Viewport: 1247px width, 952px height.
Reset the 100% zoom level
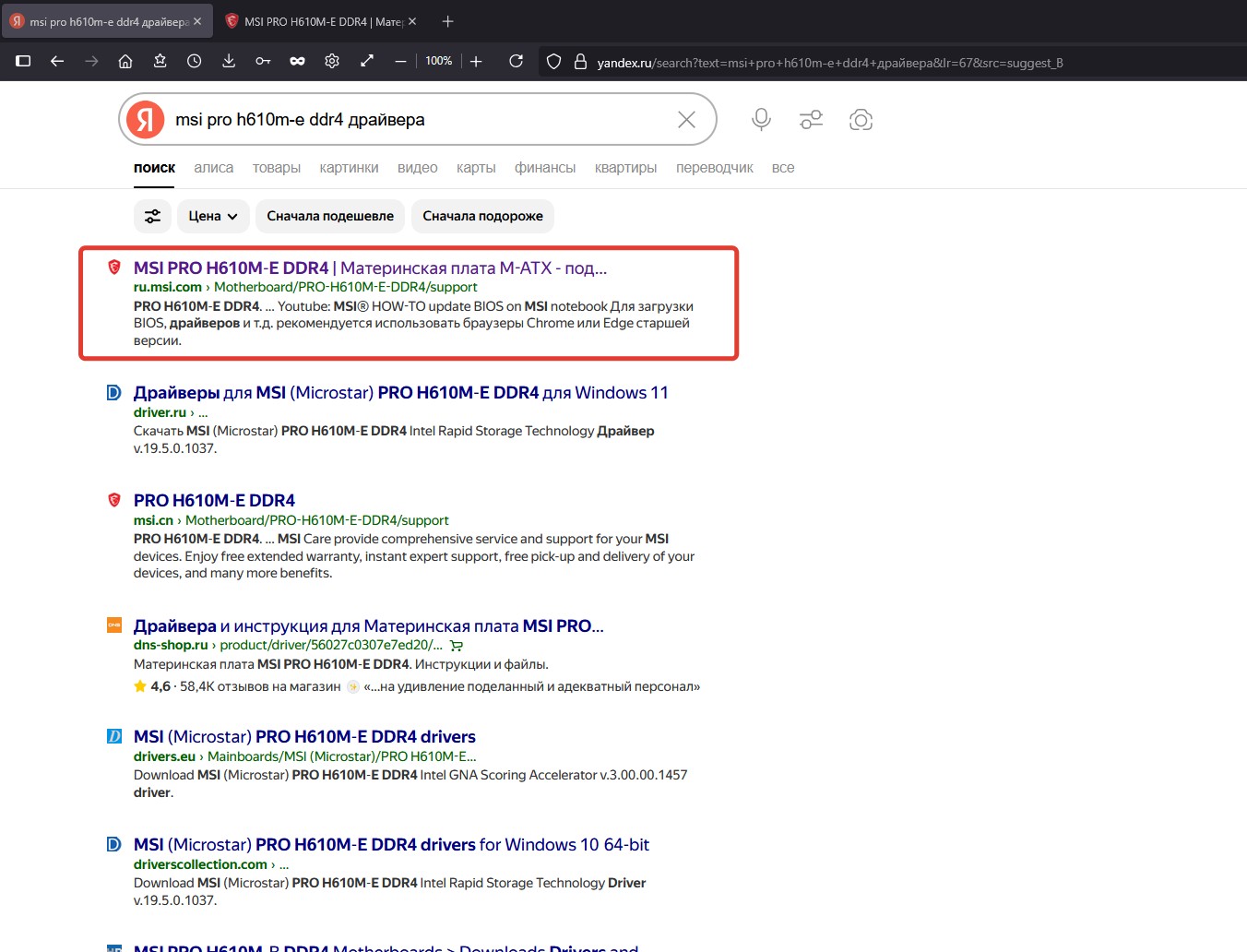[x=438, y=61]
